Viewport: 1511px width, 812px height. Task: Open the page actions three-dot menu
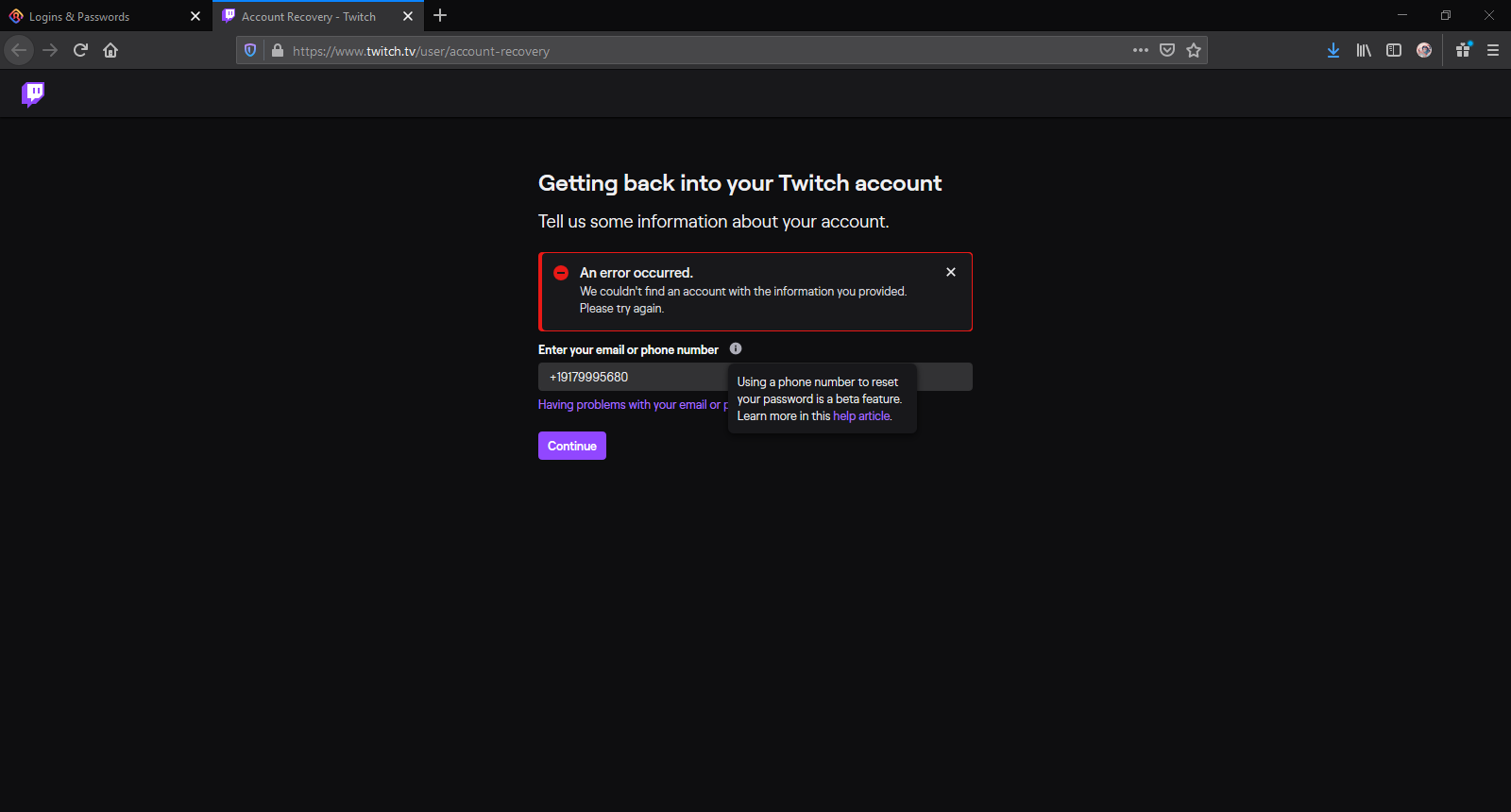(x=1141, y=51)
